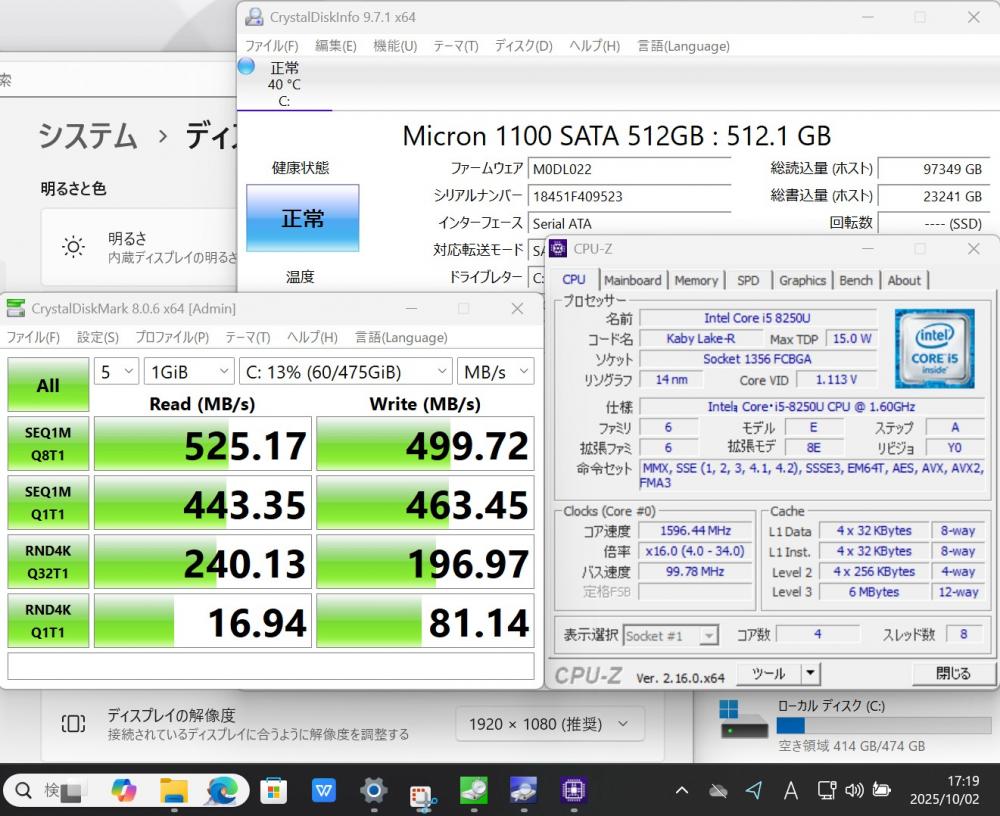Show hidden system tray icons
The image size is (1000, 816).
click(682, 791)
